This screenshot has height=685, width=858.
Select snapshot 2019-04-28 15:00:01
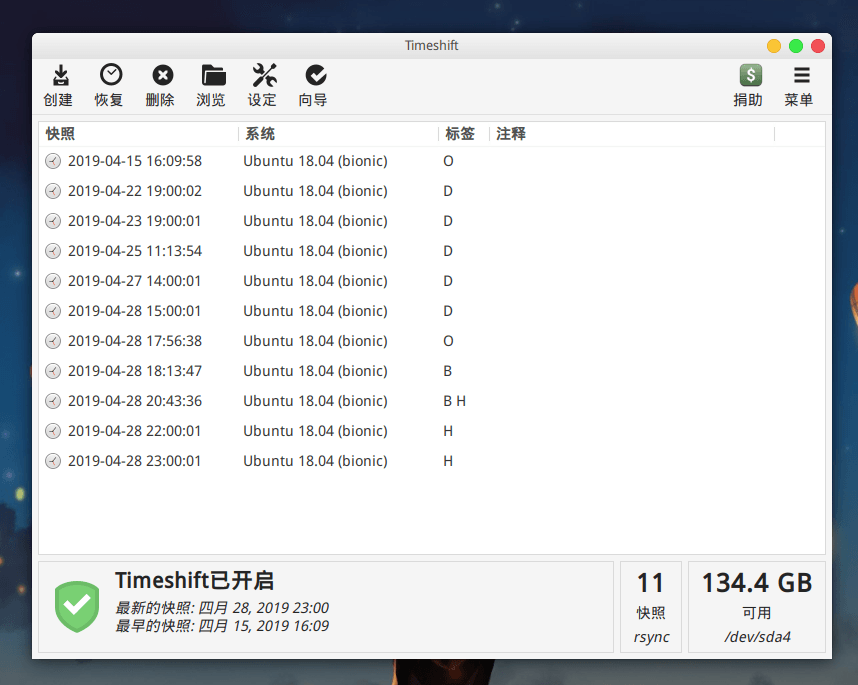click(x=432, y=311)
